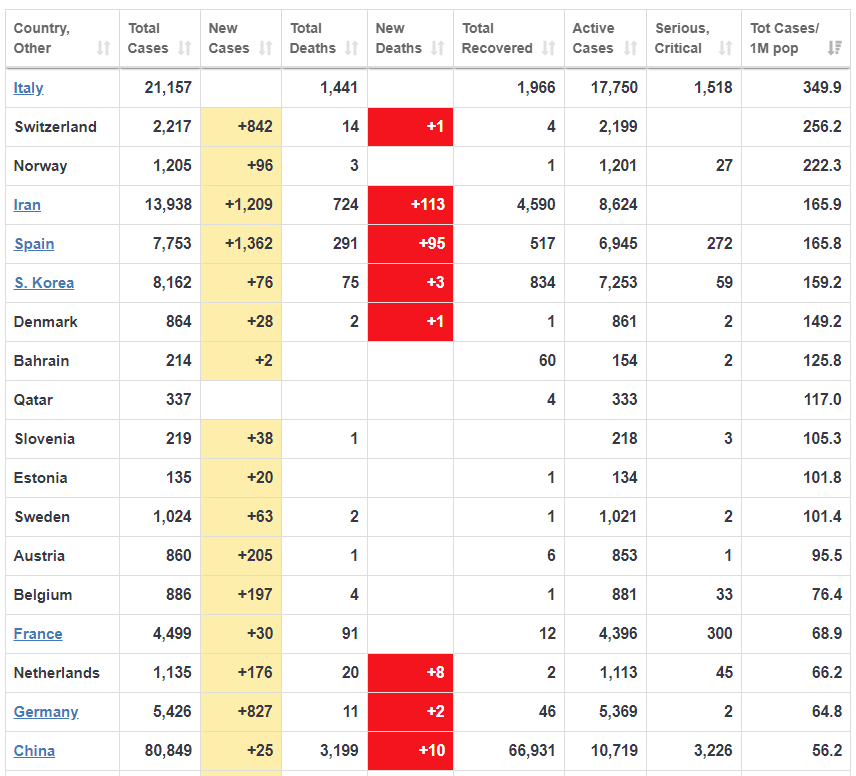Select the Switzerland row name
This screenshot has width=856, height=776.
click(55, 127)
